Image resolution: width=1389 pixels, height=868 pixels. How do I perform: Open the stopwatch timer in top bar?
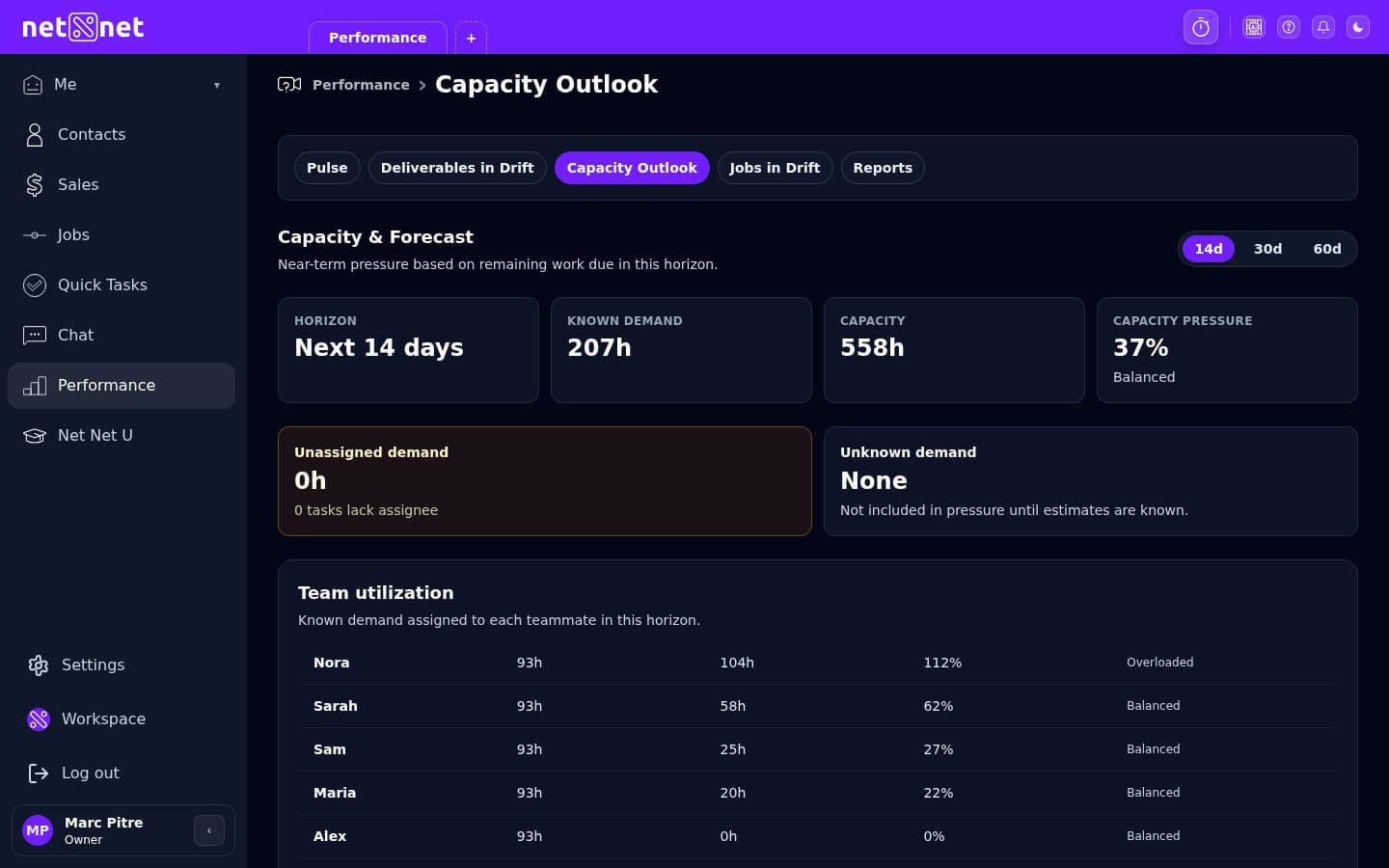point(1200,27)
